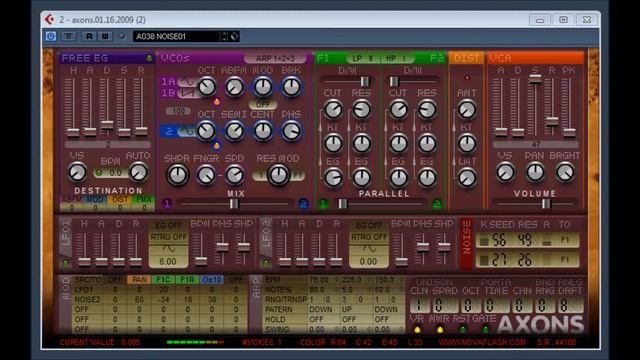Select the LFO1 waveform shape display
The image size is (640, 360).
pos(168,249)
